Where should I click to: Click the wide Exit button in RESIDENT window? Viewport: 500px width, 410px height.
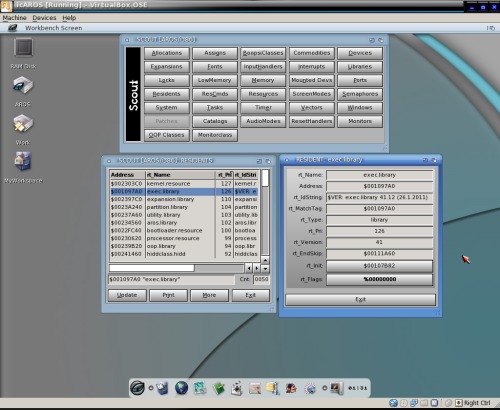click(x=360, y=299)
